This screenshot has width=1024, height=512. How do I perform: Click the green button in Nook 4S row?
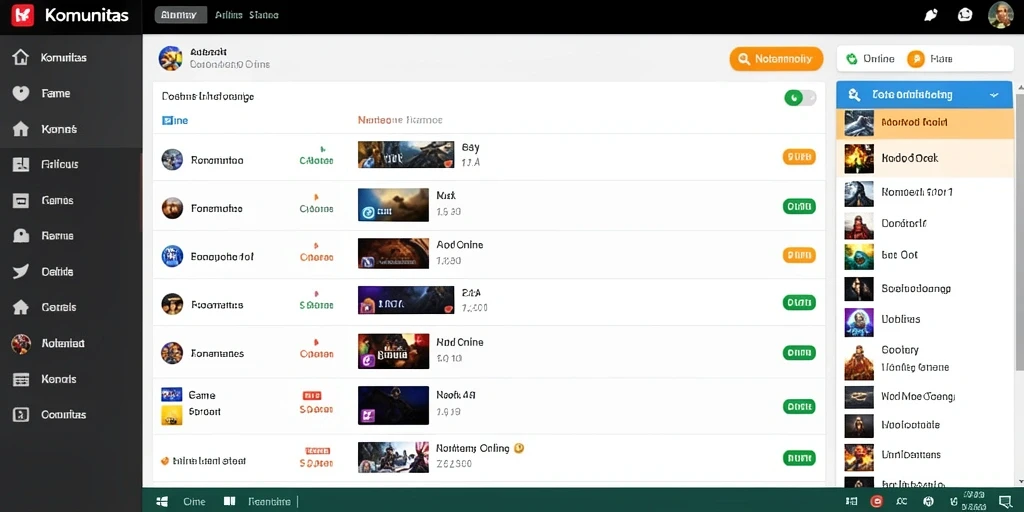click(799, 406)
